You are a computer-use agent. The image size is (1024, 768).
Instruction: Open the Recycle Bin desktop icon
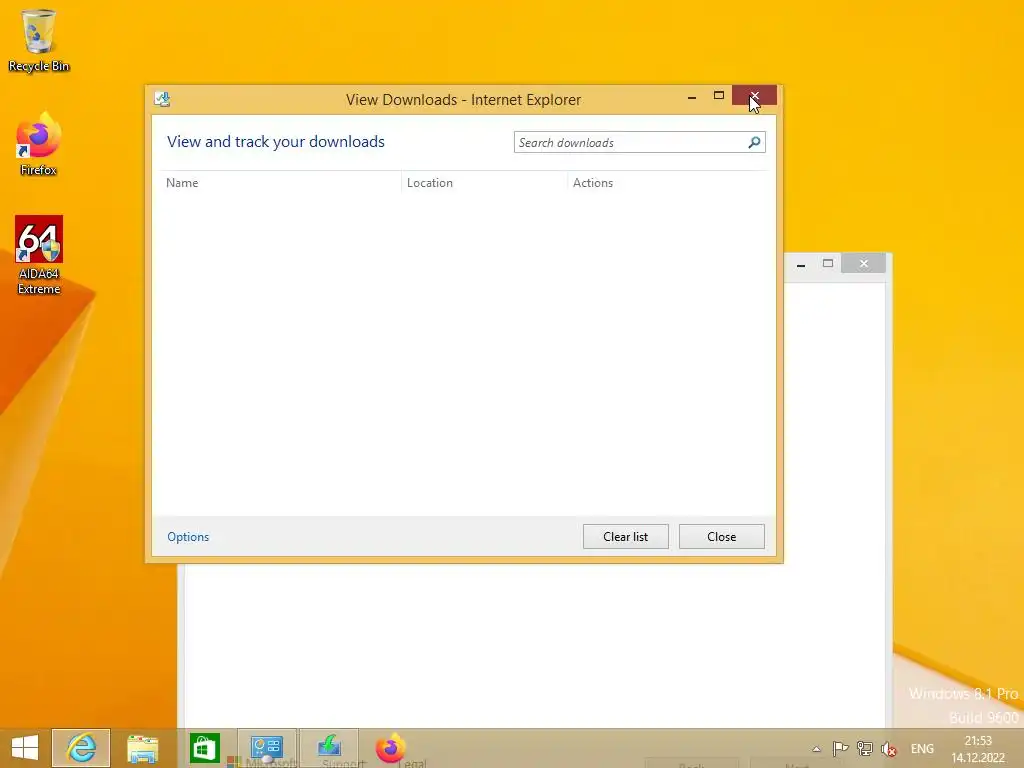pos(39,40)
